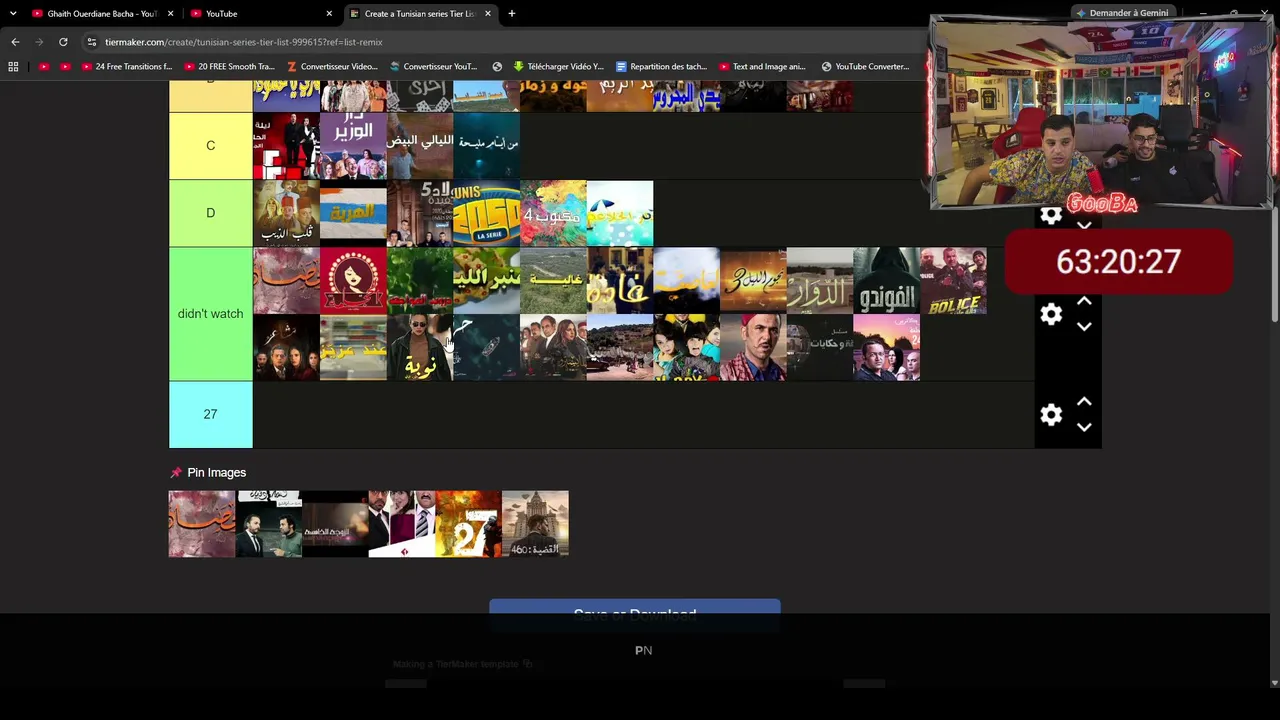The image size is (1280, 720).
Task: Select the red woman-logo thumbnail in didn't watch tier
Action: point(353,281)
